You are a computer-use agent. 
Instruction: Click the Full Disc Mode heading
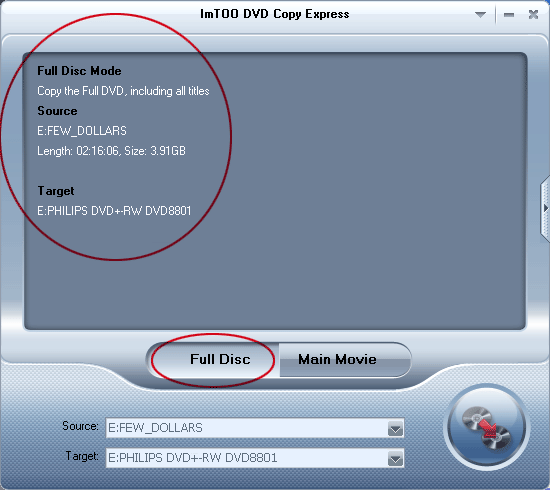(x=79, y=71)
